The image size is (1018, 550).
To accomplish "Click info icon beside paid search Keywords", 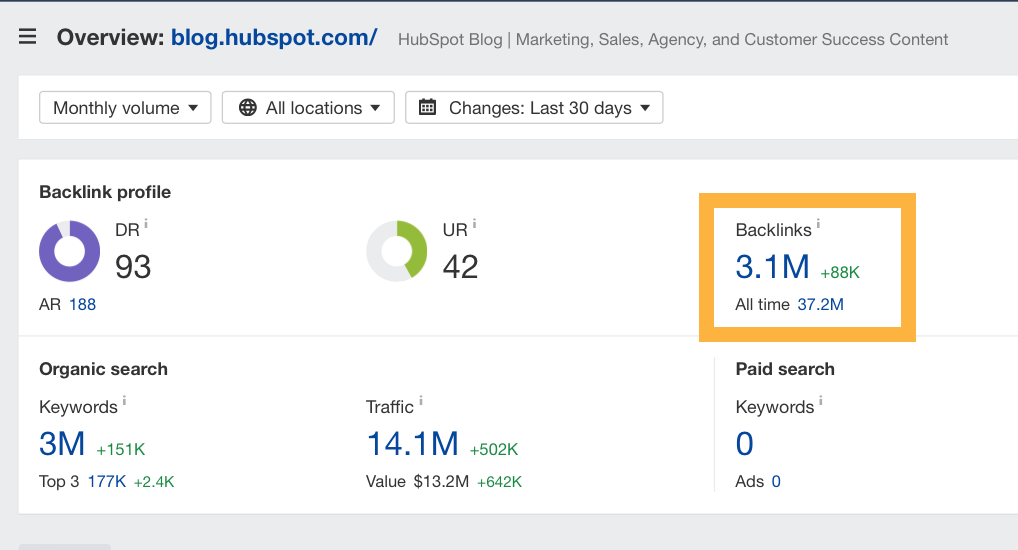I will [x=821, y=401].
